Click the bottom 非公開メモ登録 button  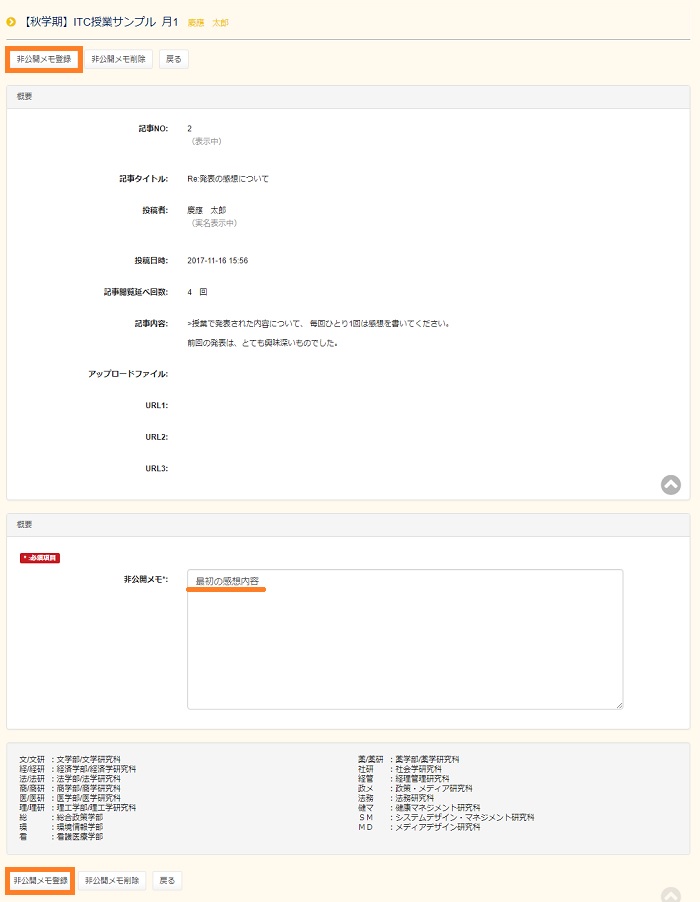40,881
